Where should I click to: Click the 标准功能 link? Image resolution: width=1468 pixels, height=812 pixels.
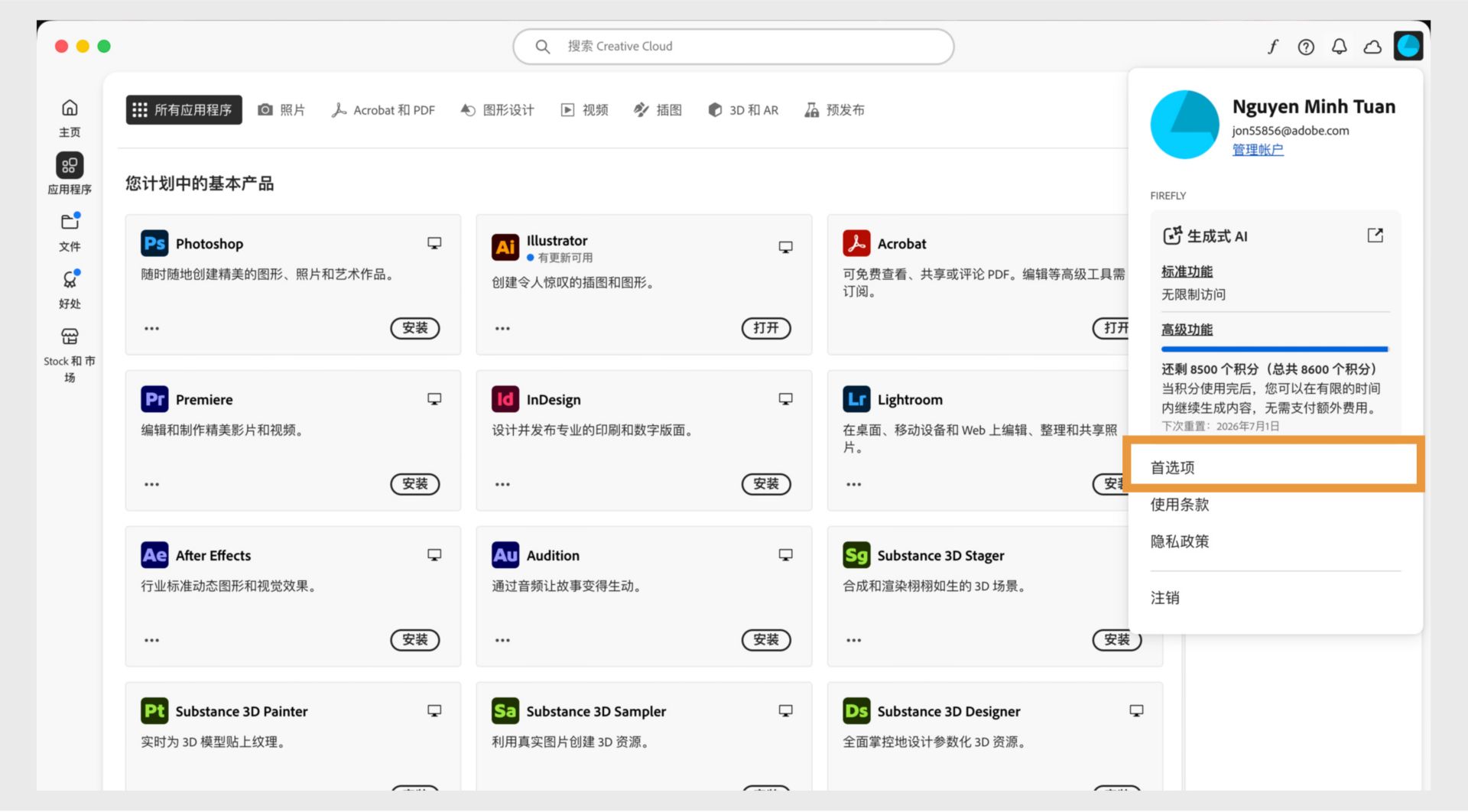(x=1187, y=271)
